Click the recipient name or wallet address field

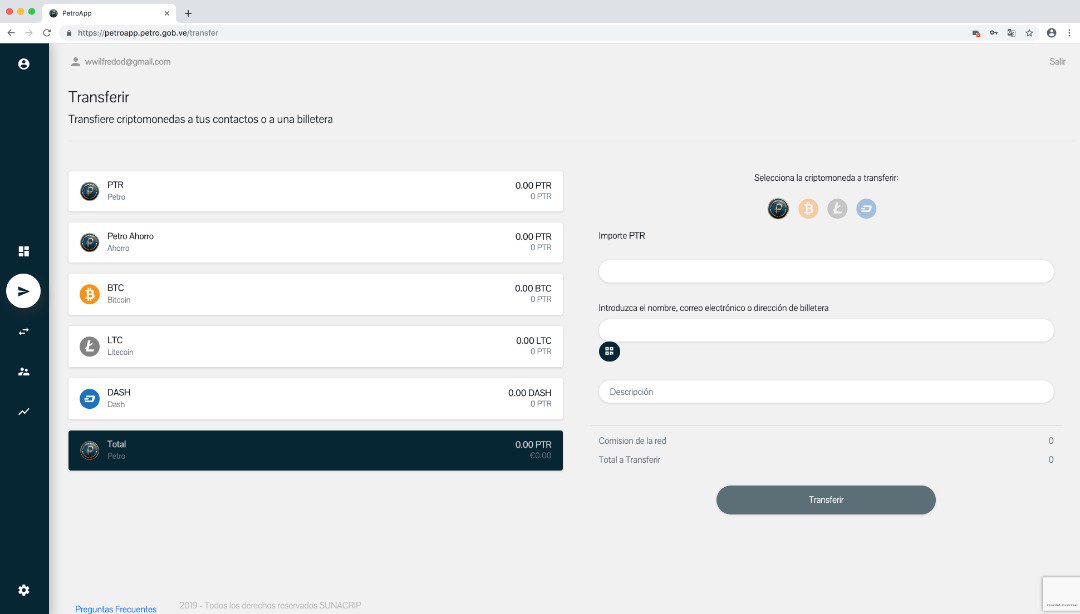(x=826, y=330)
